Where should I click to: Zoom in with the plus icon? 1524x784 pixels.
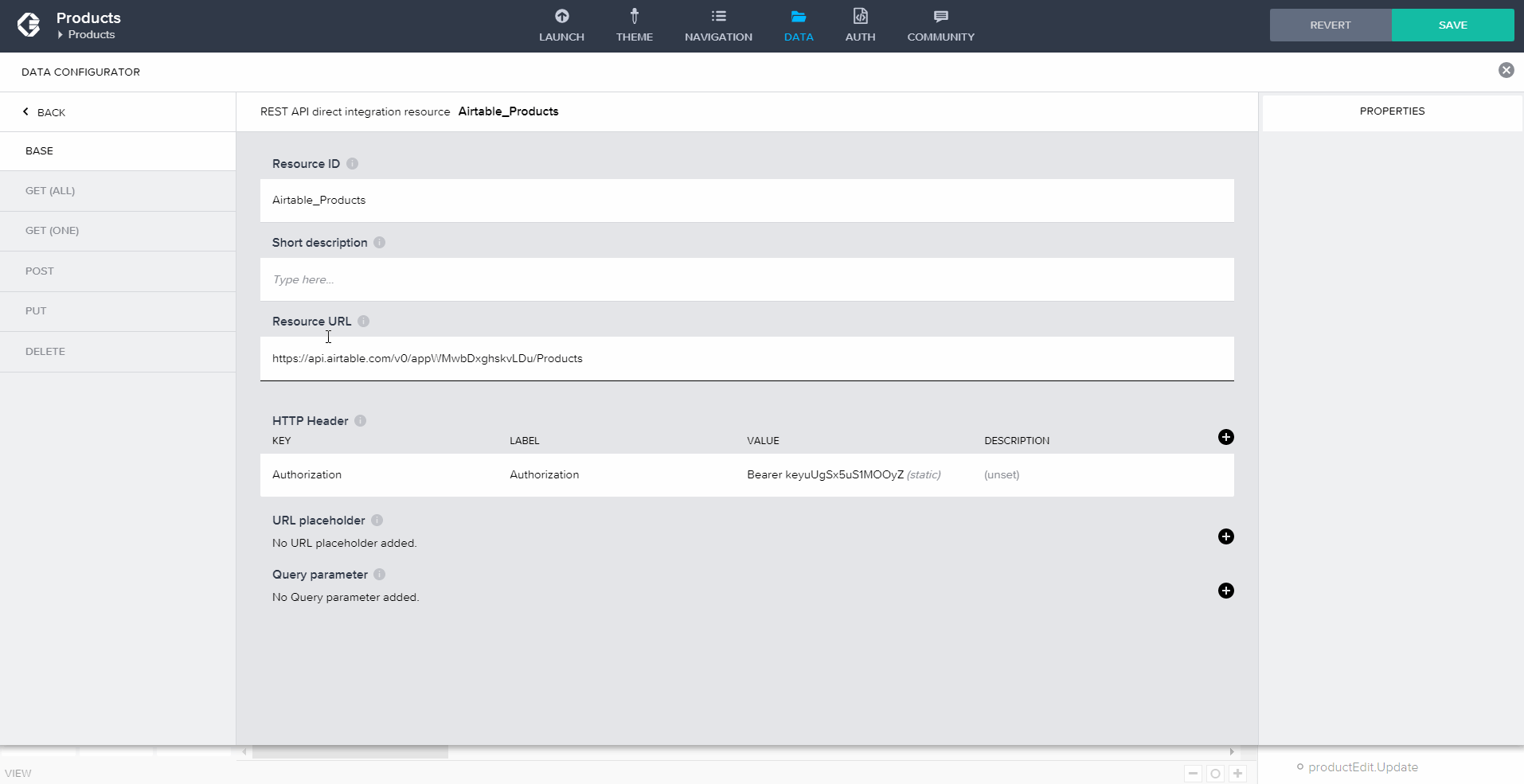point(1237,773)
